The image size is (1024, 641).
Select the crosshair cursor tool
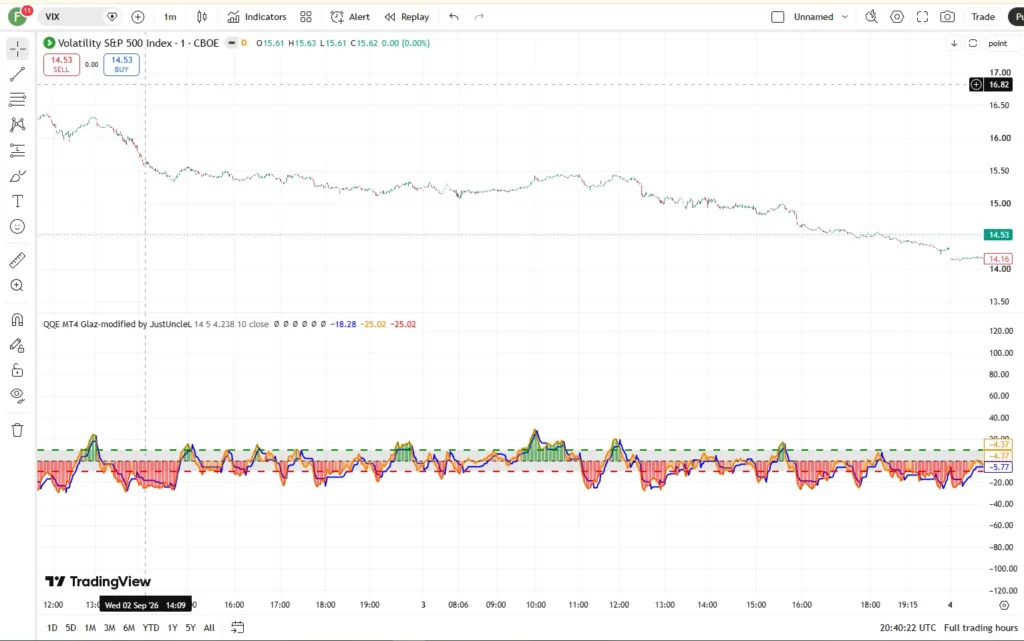coord(18,49)
